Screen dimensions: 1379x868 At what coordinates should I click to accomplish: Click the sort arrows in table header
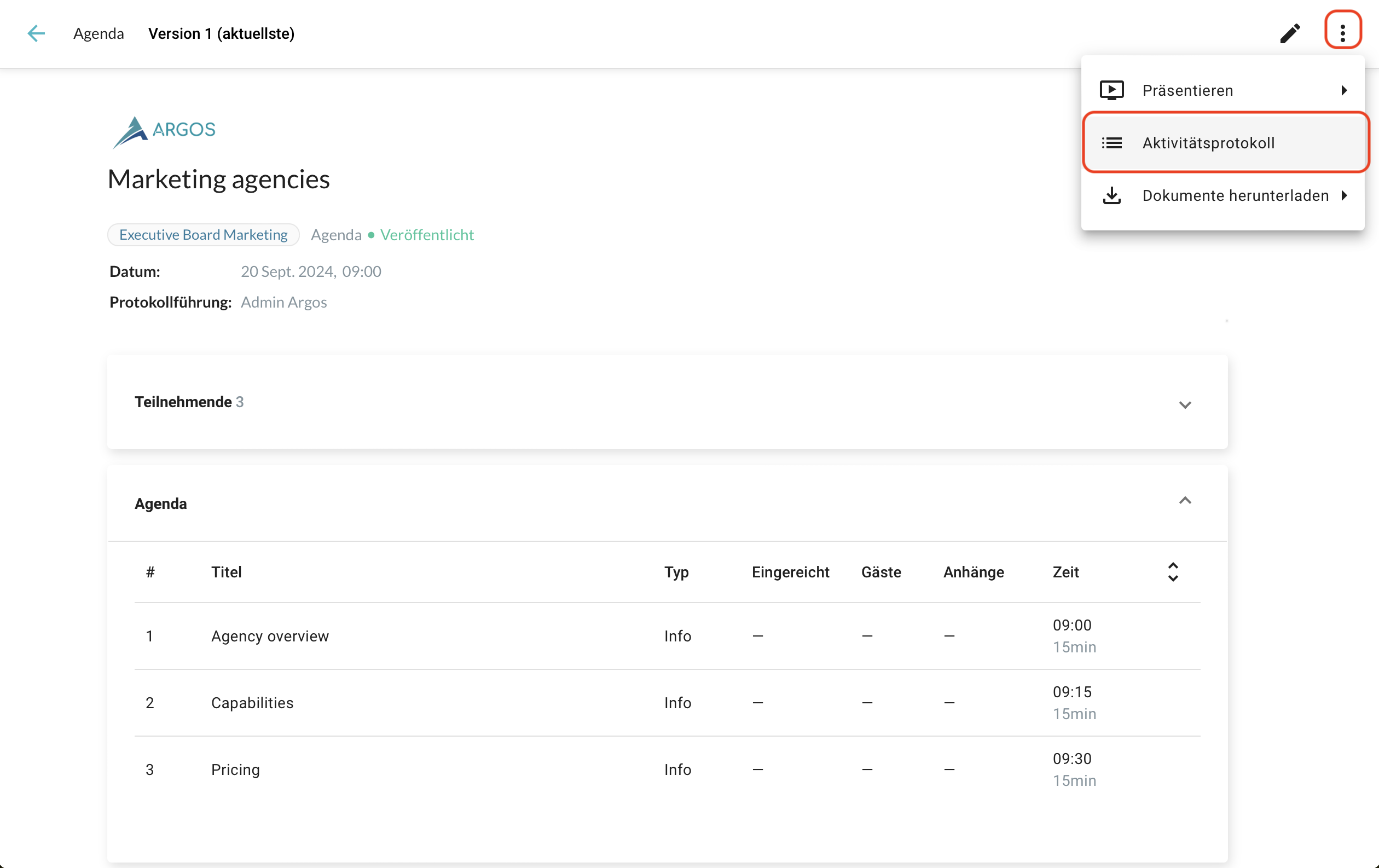click(x=1172, y=571)
